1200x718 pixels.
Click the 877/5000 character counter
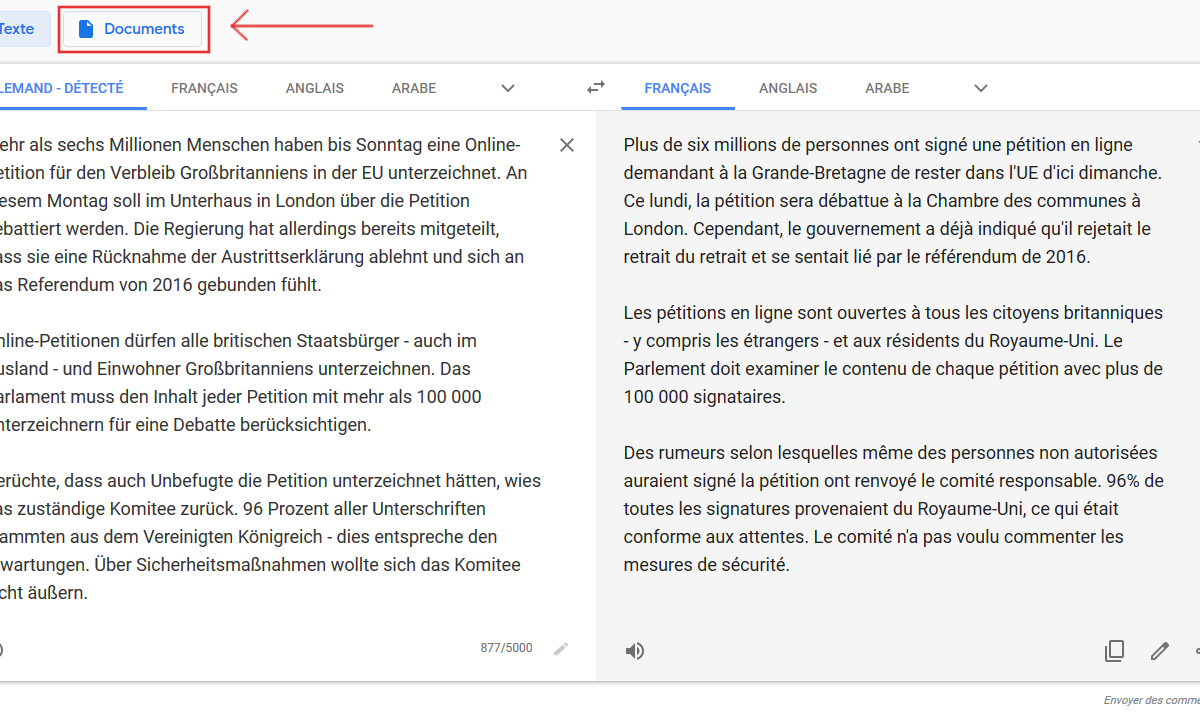pyautogui.click(x=506, y=648)
